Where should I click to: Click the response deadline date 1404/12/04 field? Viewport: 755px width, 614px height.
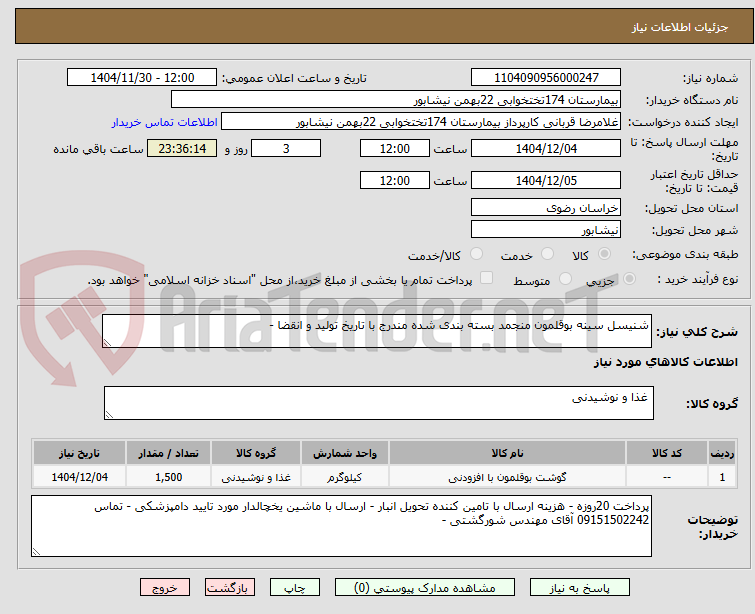click(546, 148)
